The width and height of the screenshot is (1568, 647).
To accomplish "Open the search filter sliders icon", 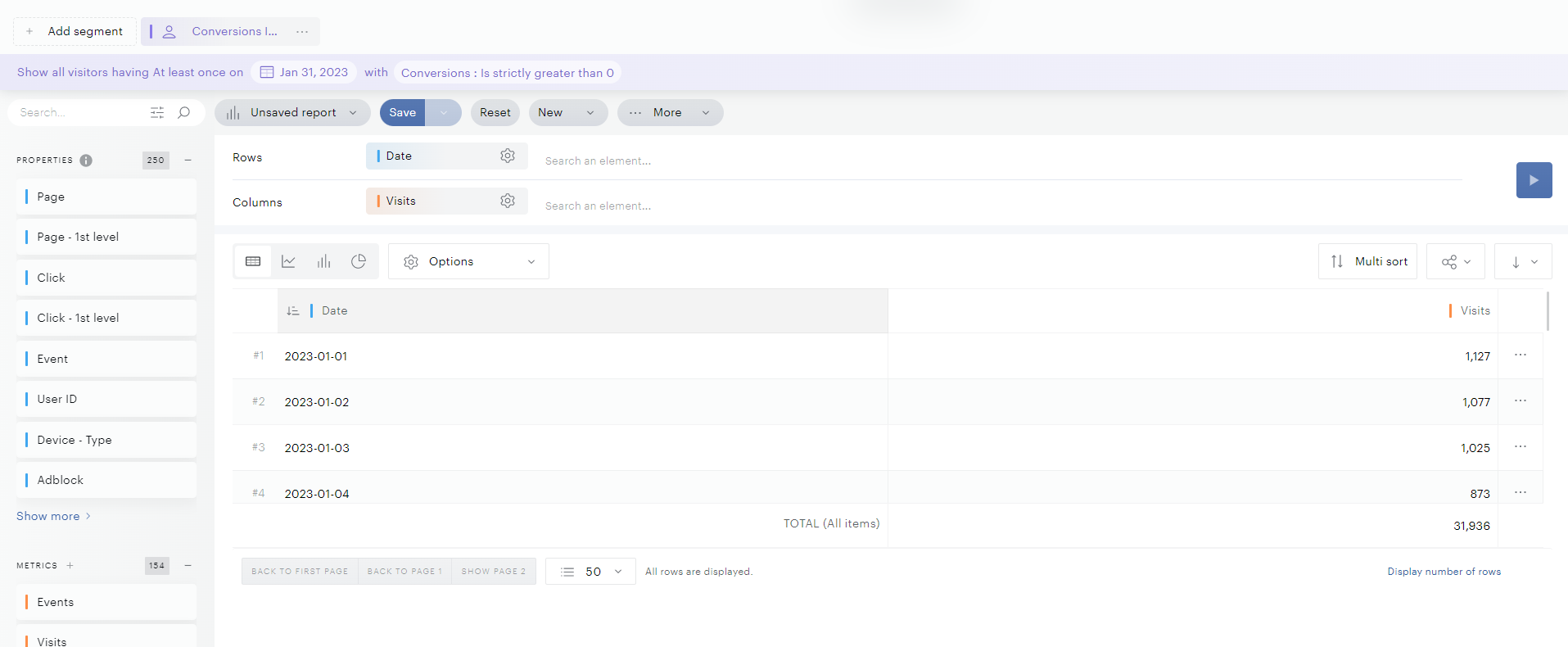I will 157,112.
